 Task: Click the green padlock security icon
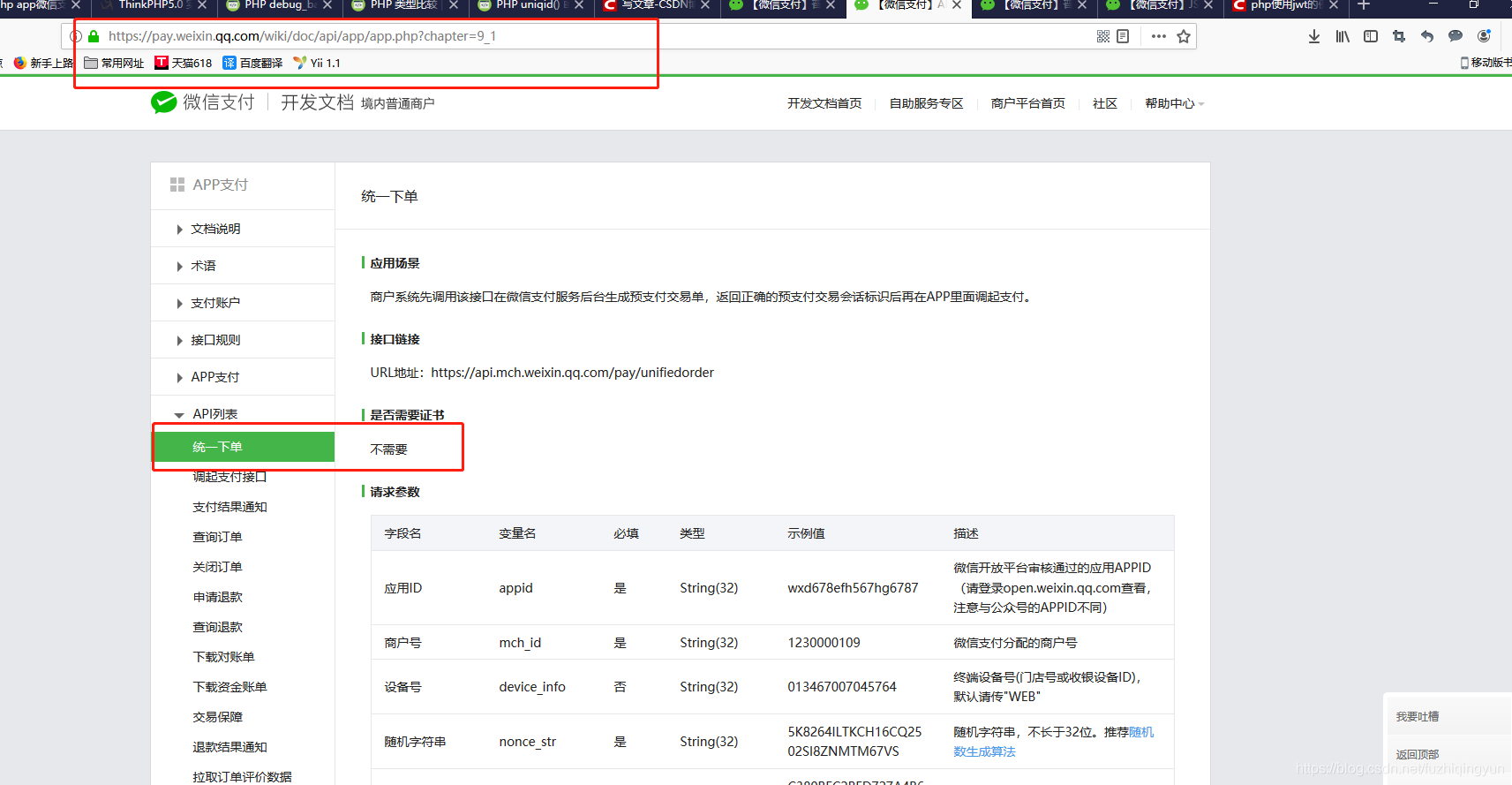click(x=94, y=36)
